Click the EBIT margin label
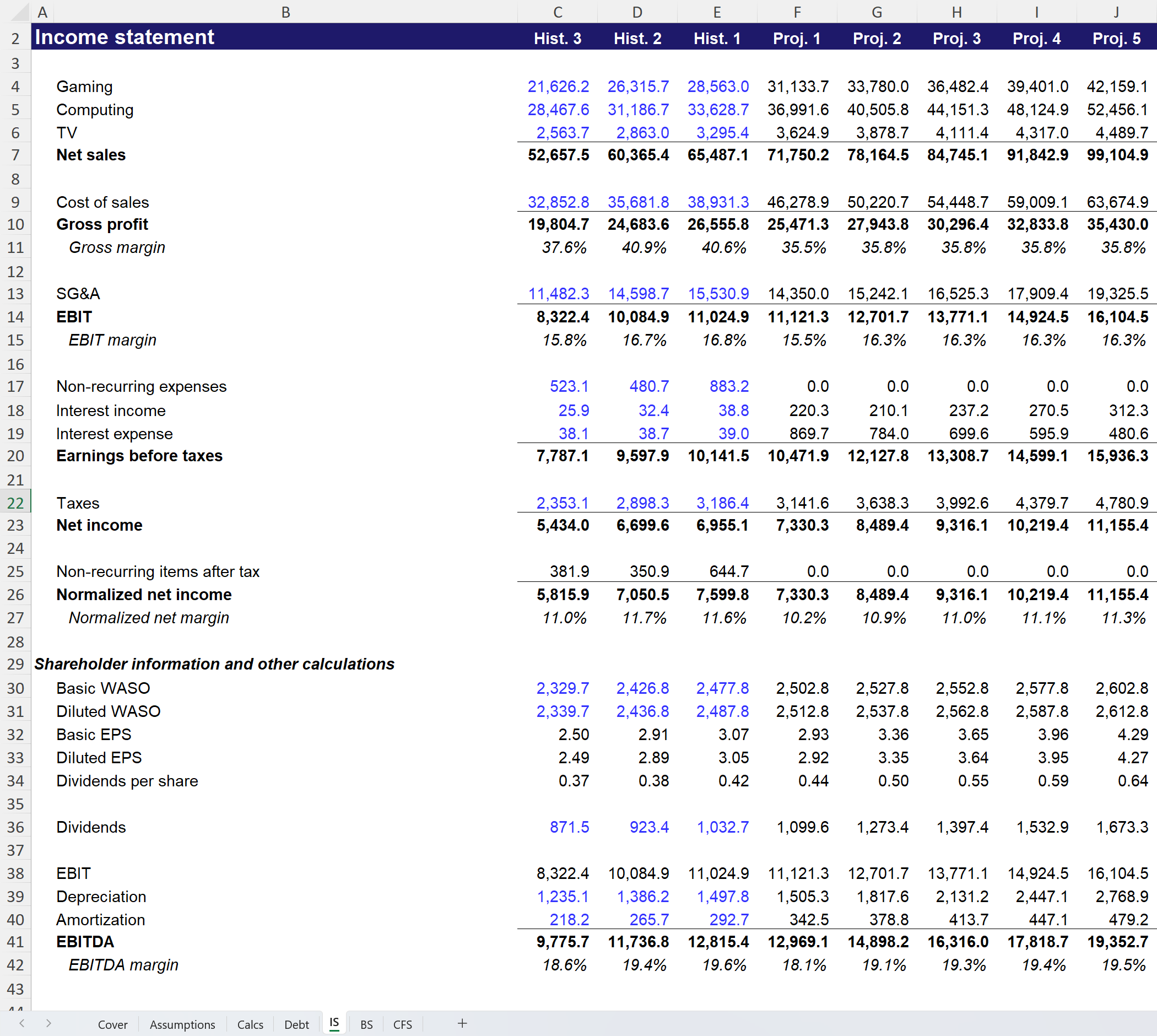Image resolution: width=1157 pixels, height=1036 pixels. pos(113,340)
